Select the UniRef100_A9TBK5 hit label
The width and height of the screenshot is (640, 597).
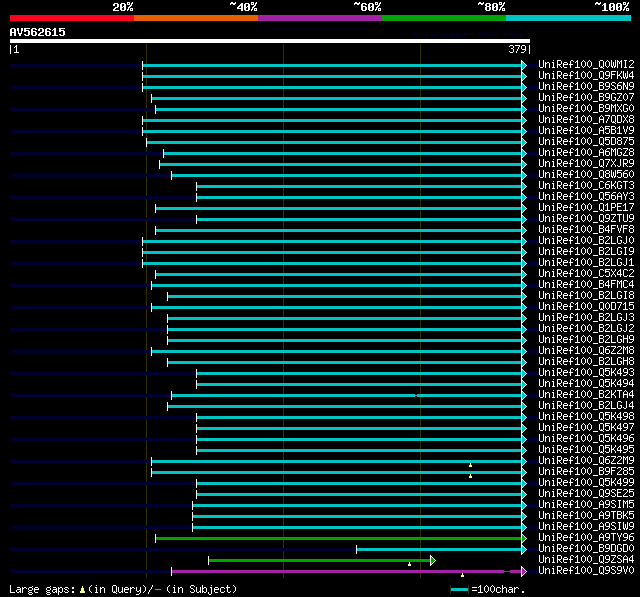pos(586,516)
